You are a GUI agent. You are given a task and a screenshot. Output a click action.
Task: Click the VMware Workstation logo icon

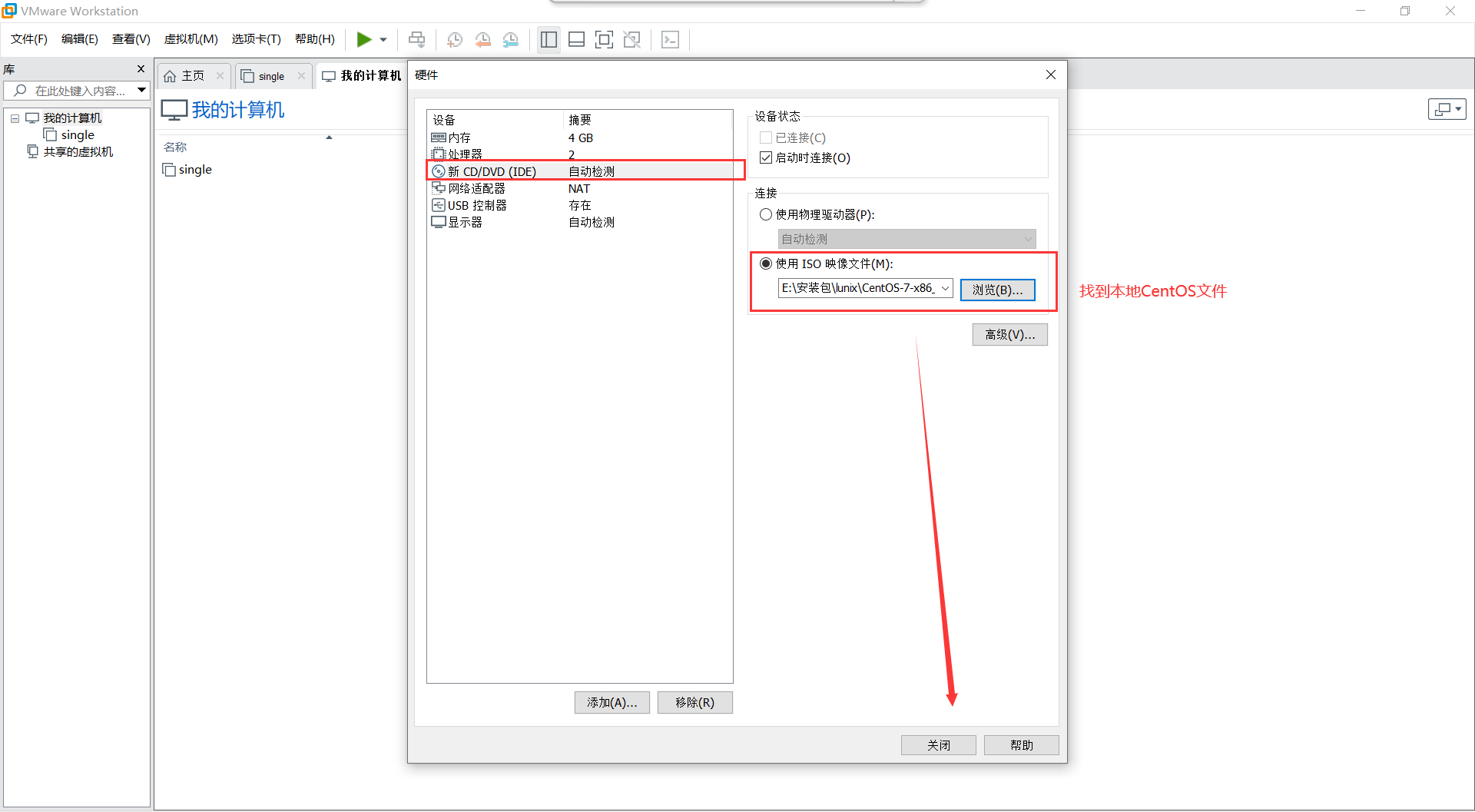9,11
